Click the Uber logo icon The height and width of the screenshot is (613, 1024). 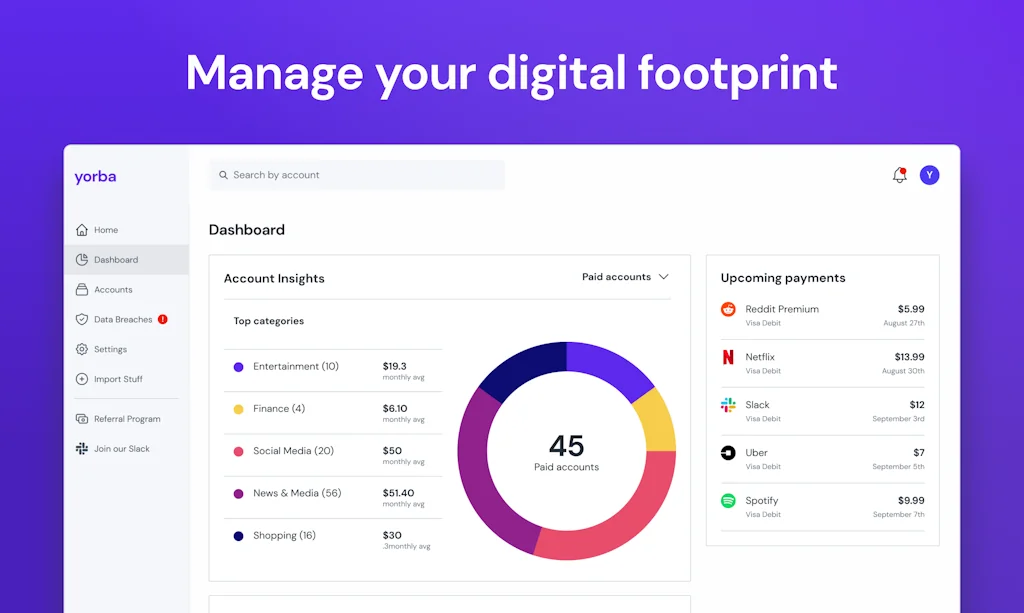pyautogui.click(x=728, y=453)
